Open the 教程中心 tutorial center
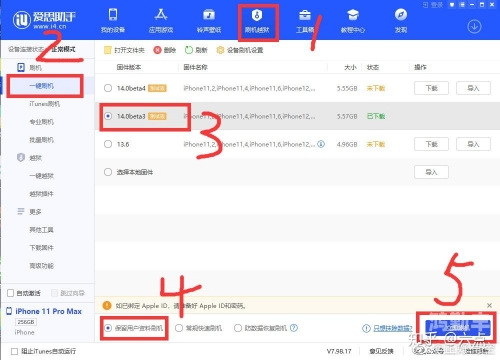Screen dimensions: 500x360 point(353,21)
